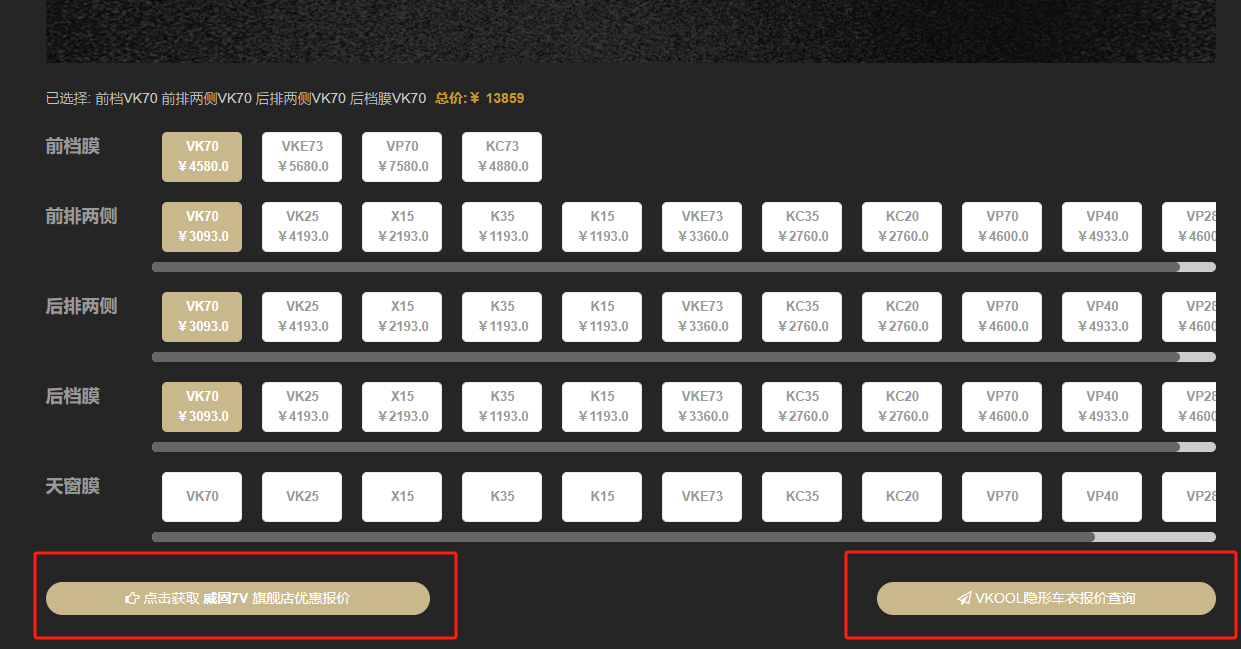Select VK25 in the 前排两侧 row
Viewport: 1241px width, 649px height.
click(302, 227)
